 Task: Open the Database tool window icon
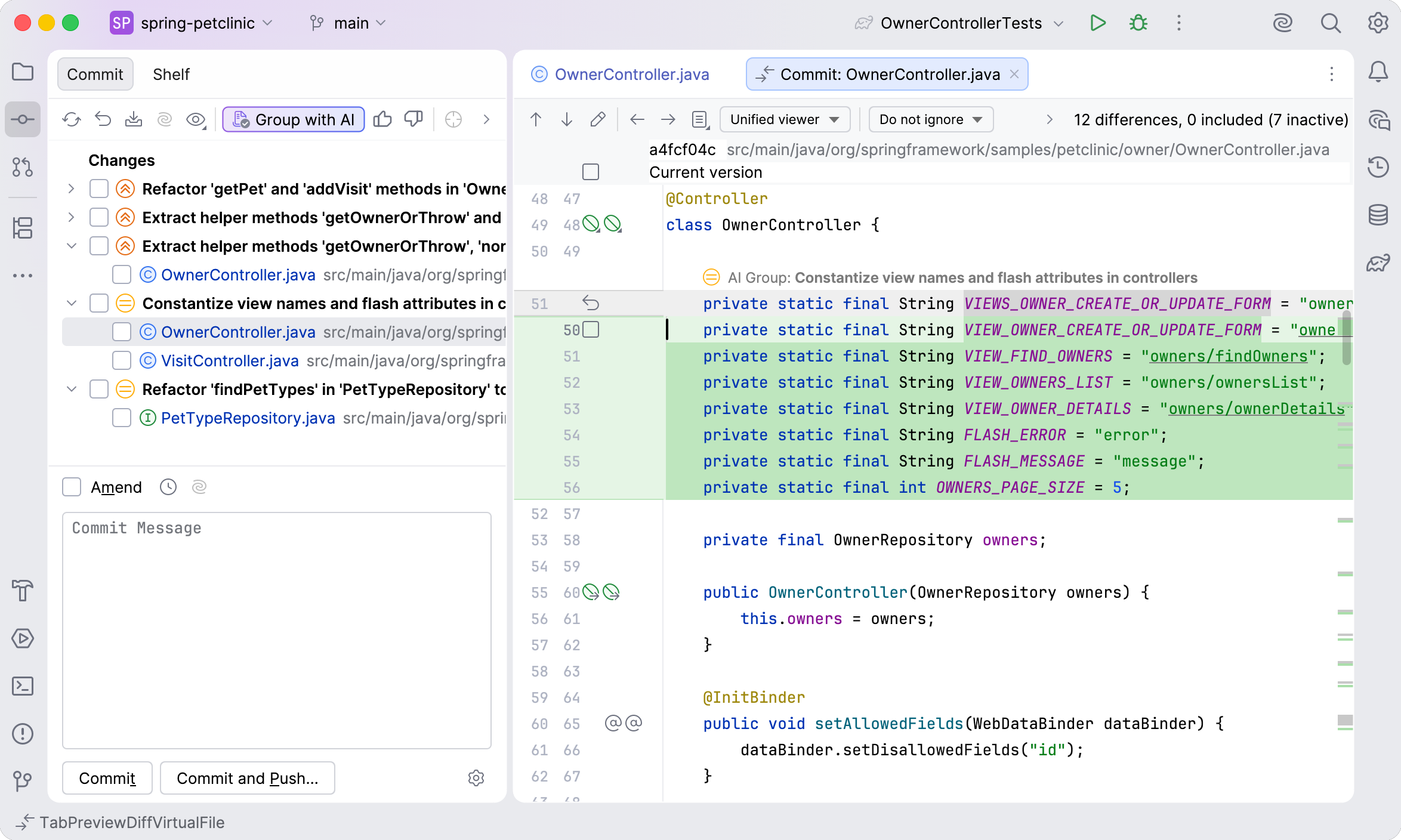point(1379,215)
